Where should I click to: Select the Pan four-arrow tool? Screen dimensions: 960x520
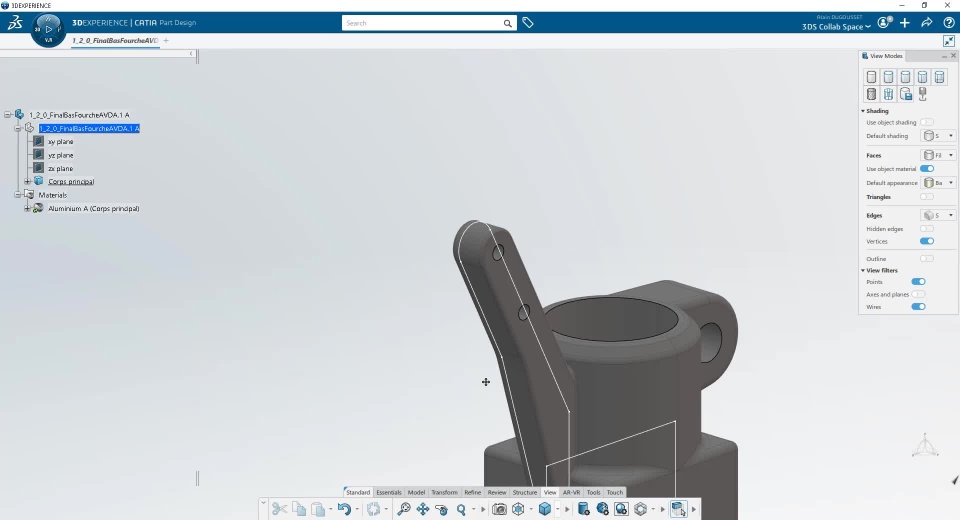(x=422, y=509)
